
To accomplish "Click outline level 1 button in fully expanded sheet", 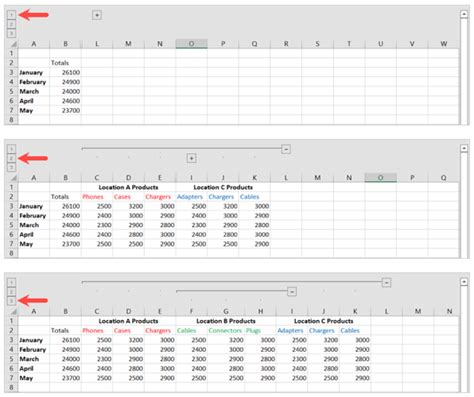I will [x=11, y=283].
